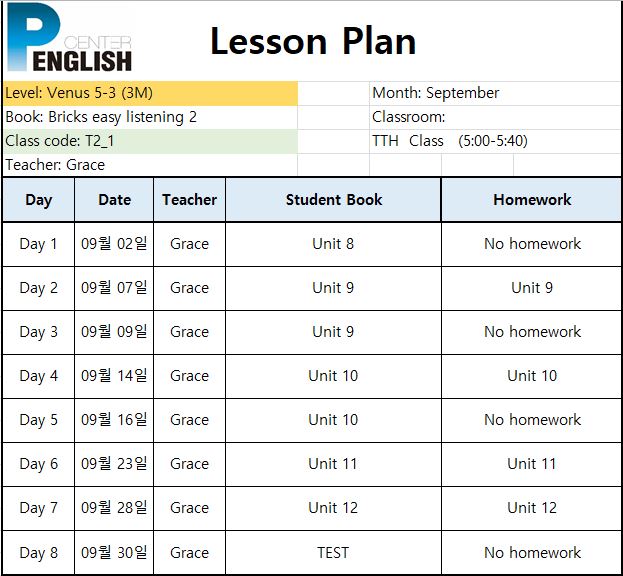Click the Day column header
This screenshot has width=623, height=576.
[39, 200]
